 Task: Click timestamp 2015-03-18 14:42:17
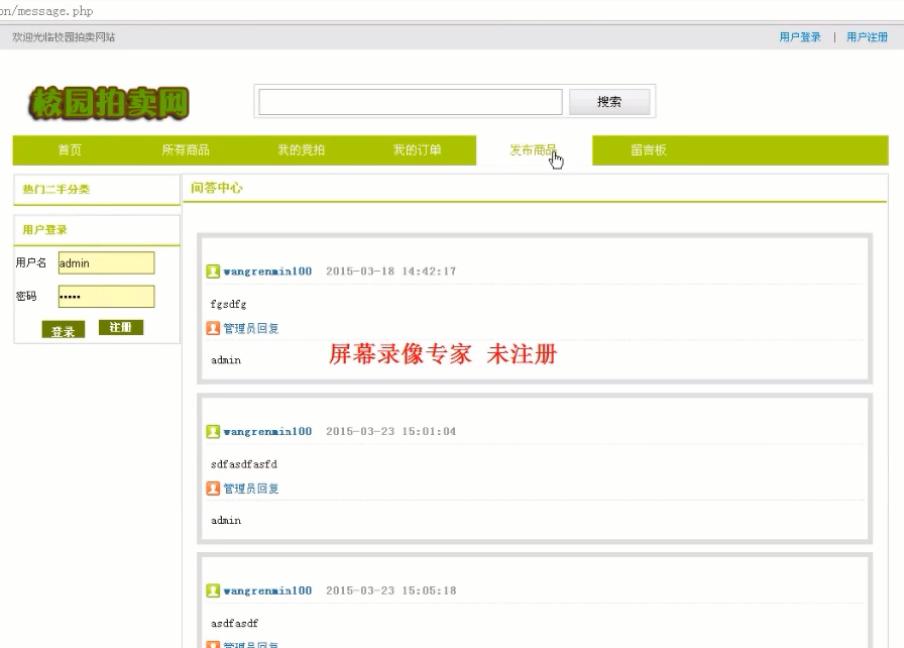click(x=391, y=271)
